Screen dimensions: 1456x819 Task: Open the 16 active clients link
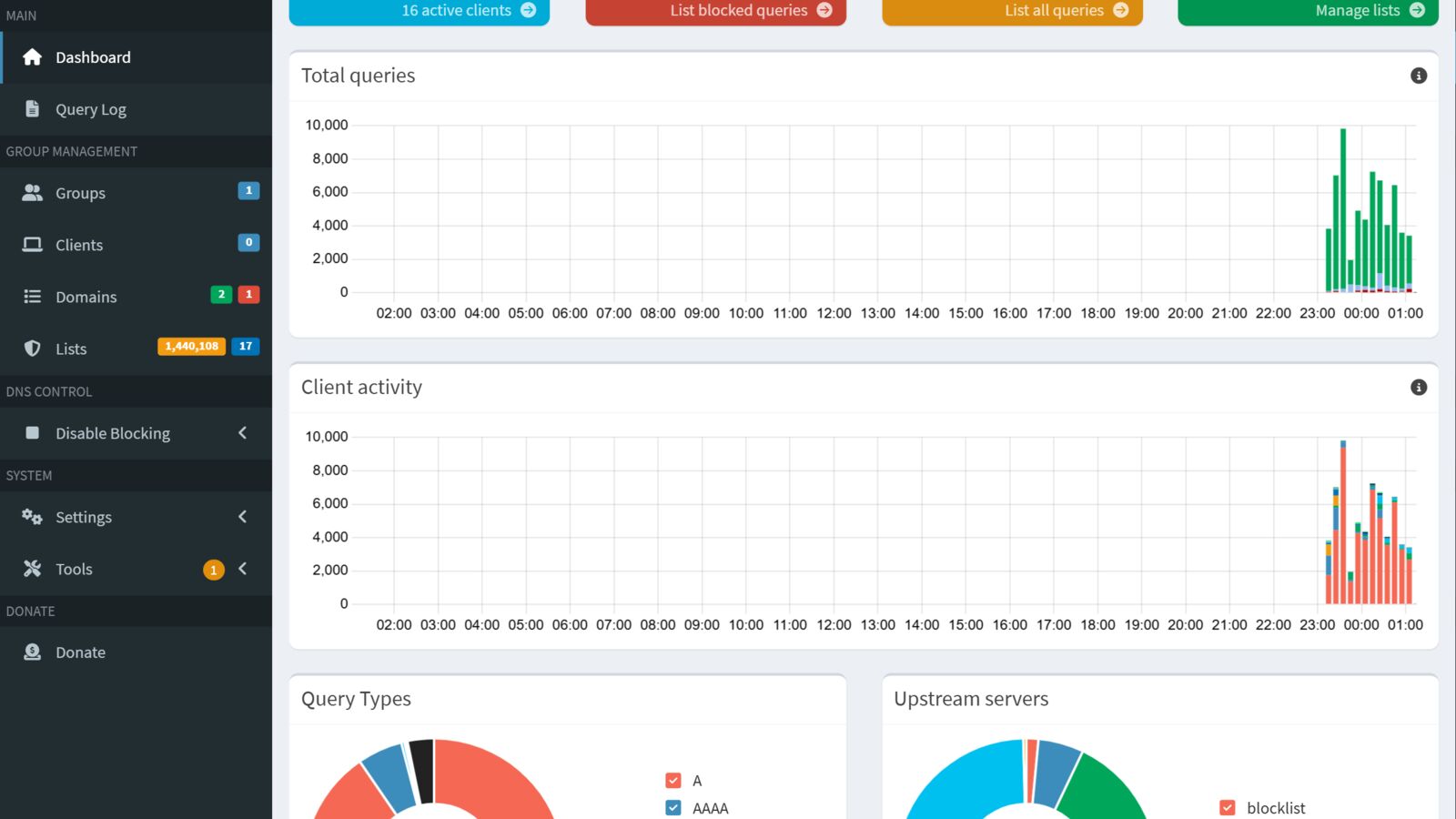420,11
